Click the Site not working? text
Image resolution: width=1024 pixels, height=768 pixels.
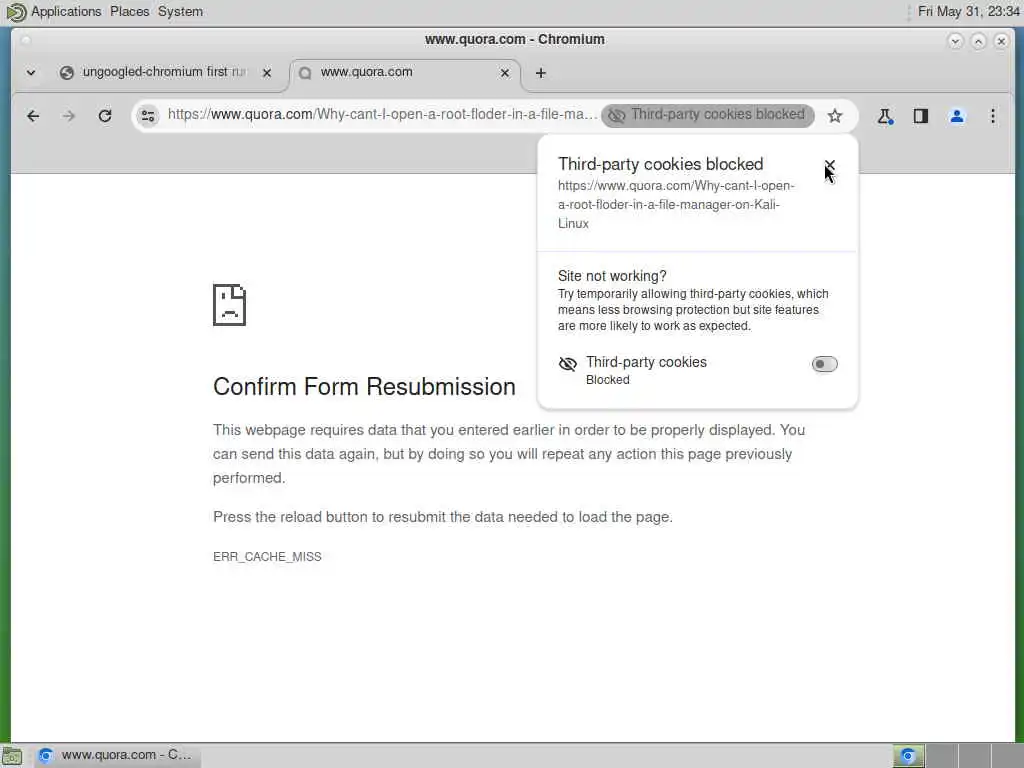tap(612, 276)
